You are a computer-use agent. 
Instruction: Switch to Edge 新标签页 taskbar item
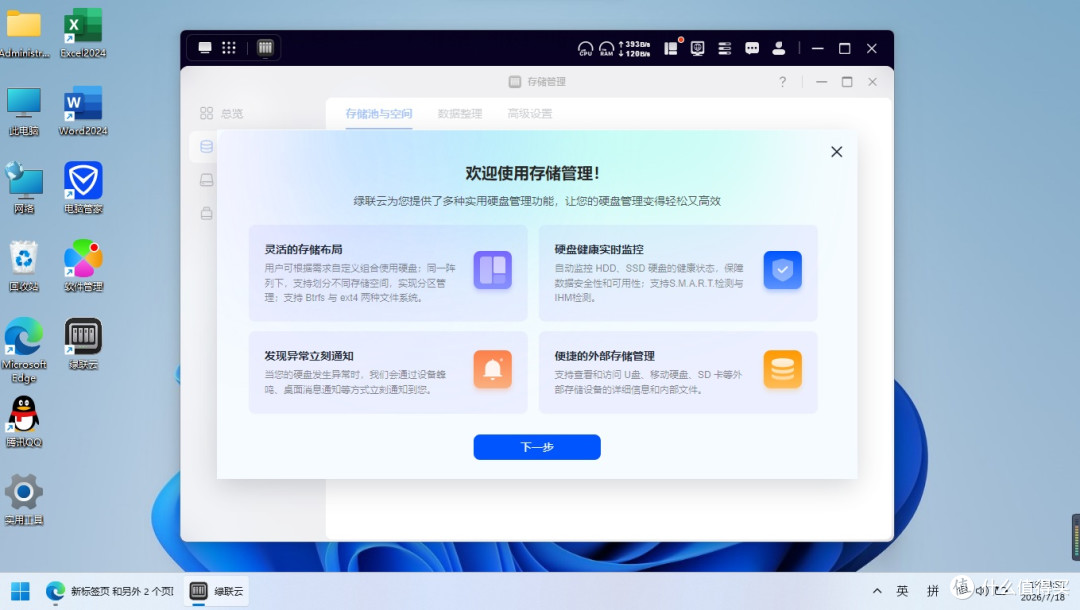point(110,591)
